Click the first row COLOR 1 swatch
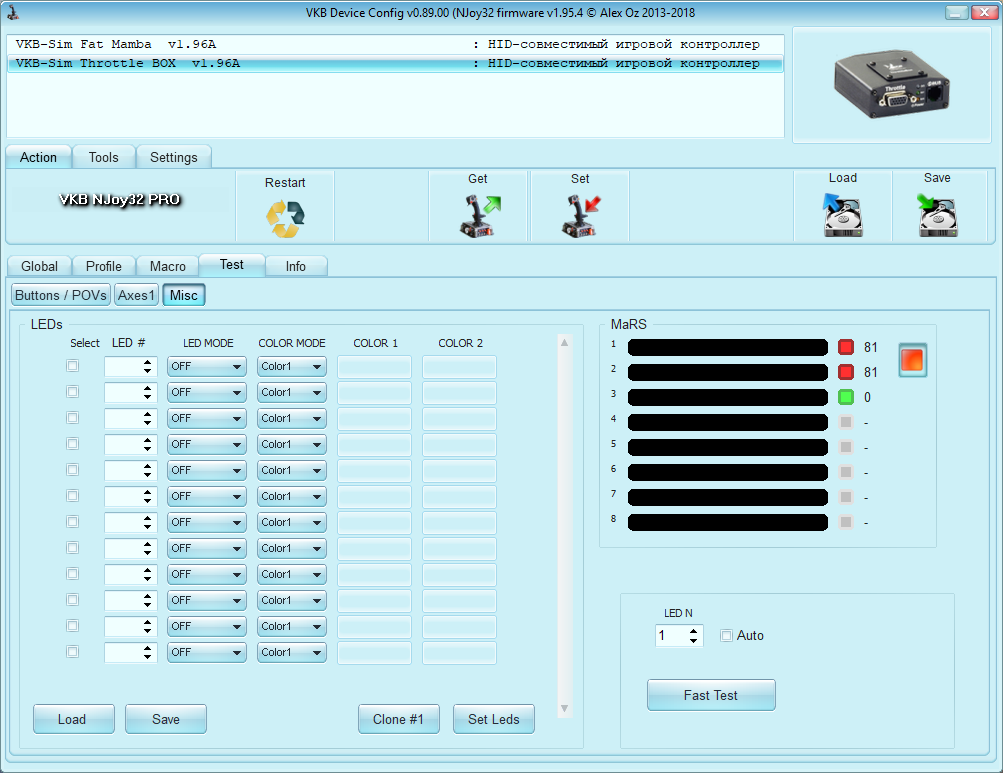The image size is (1003, 773). point(374,367)
